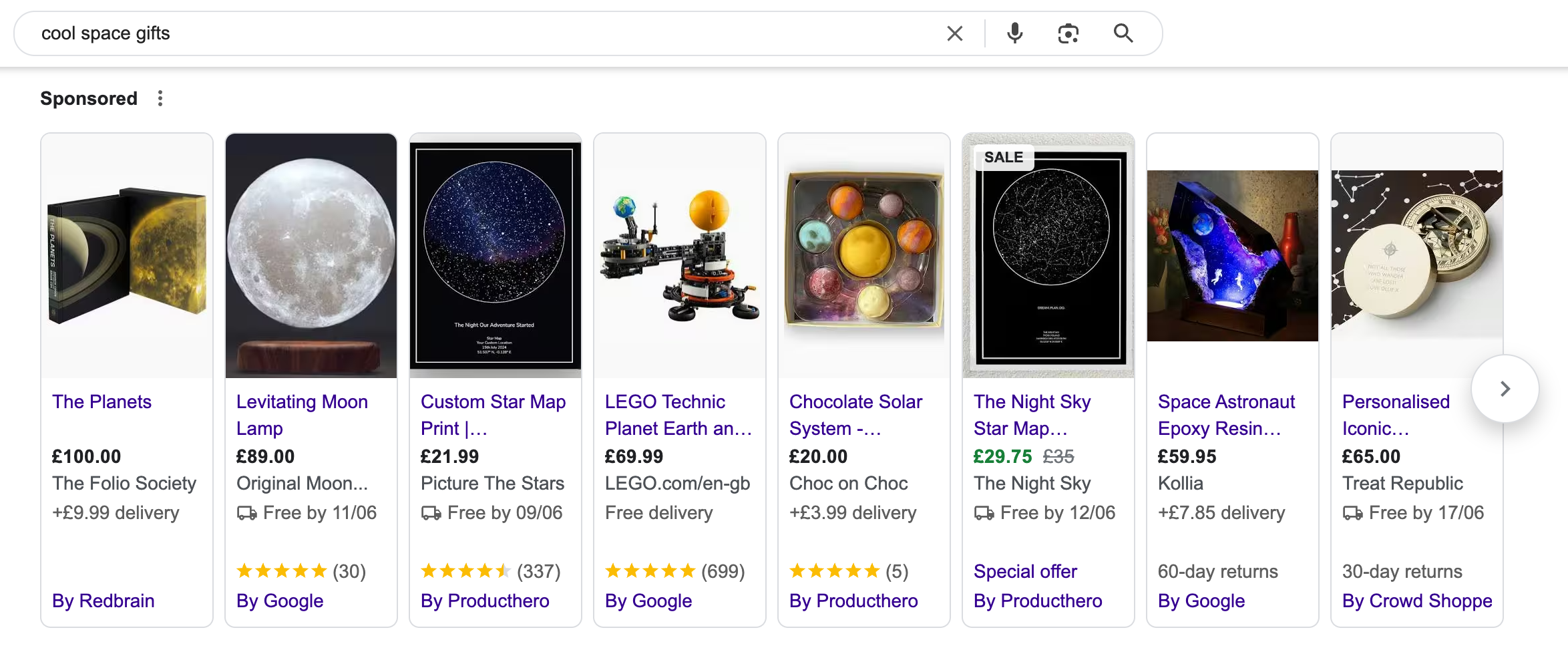This screenshot has width=1568, height=656.
Task: Click the 'Special offer' link
Action: [x=1025, y=571]
